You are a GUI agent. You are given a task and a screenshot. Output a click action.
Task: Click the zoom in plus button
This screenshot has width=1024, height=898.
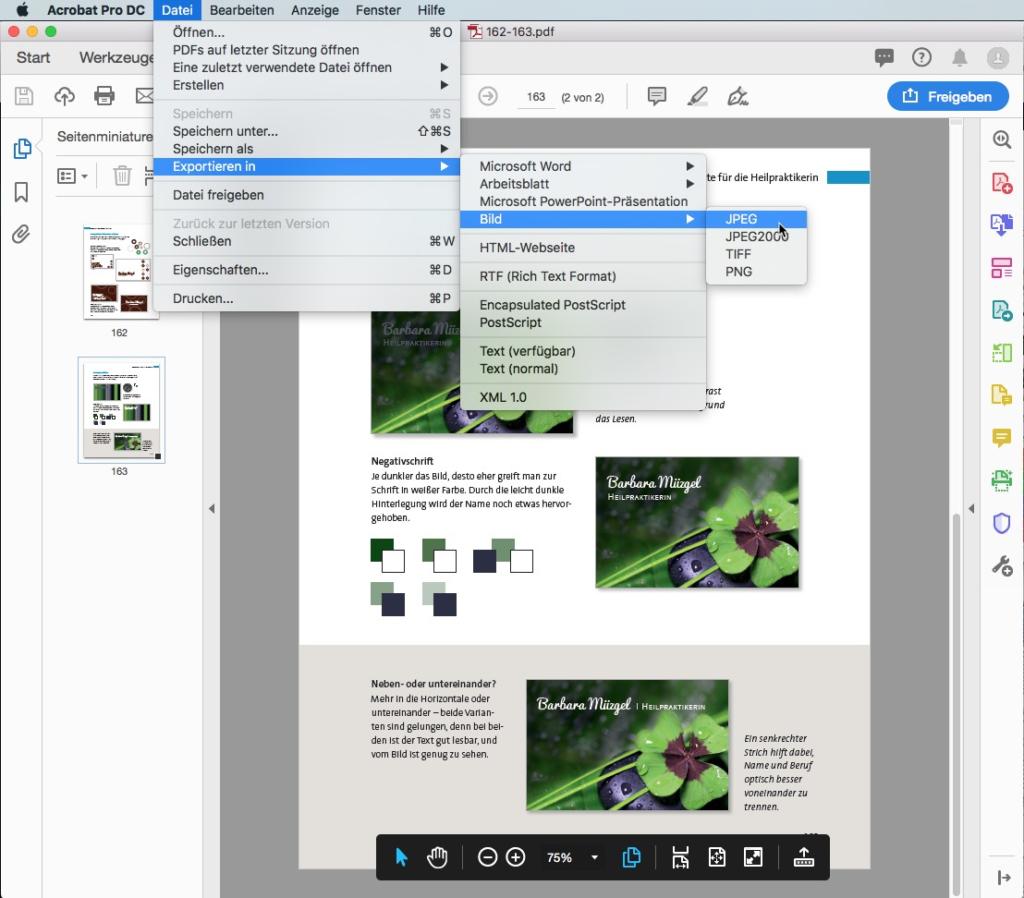(516, 857)
